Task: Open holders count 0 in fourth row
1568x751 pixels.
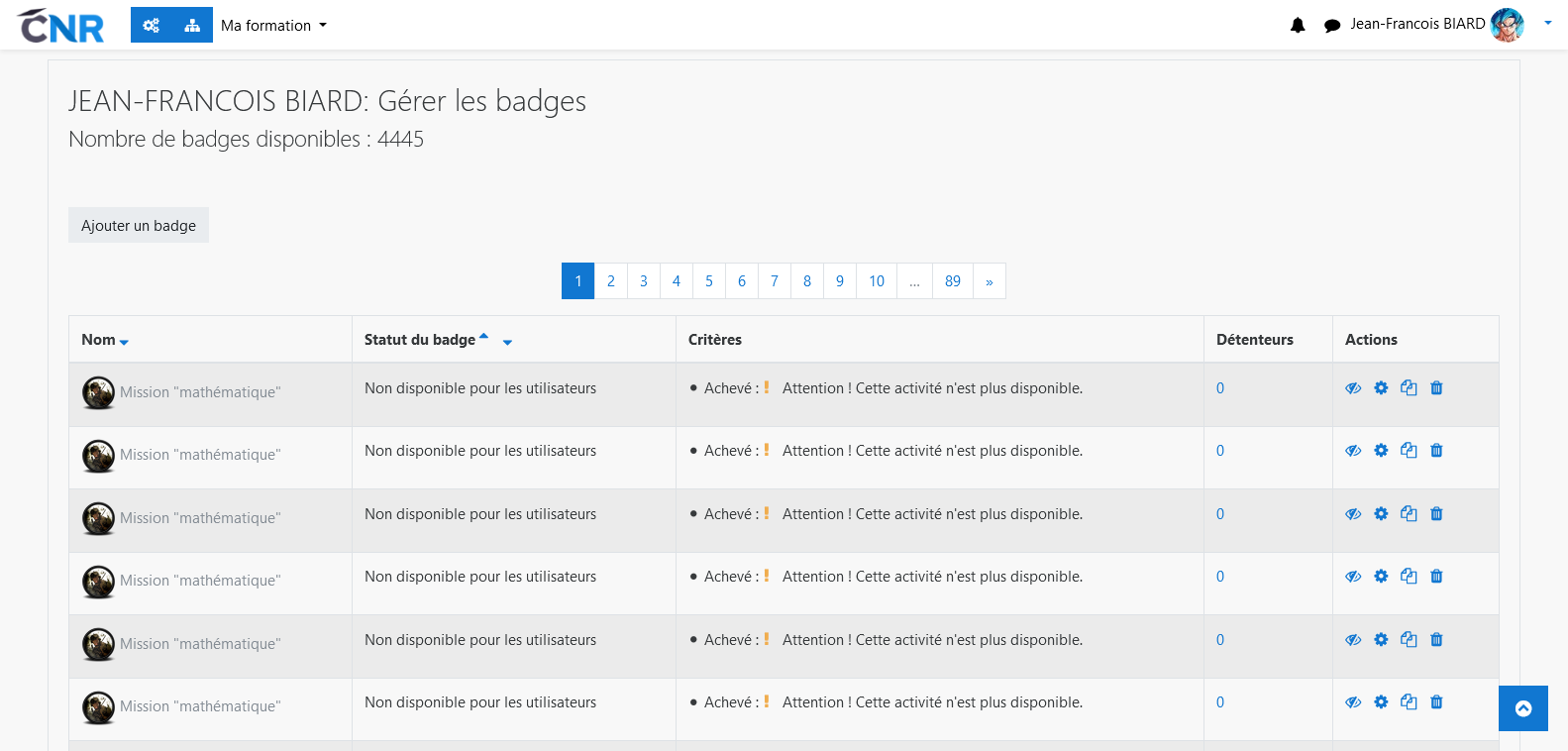Action: tap(1220, 577)
